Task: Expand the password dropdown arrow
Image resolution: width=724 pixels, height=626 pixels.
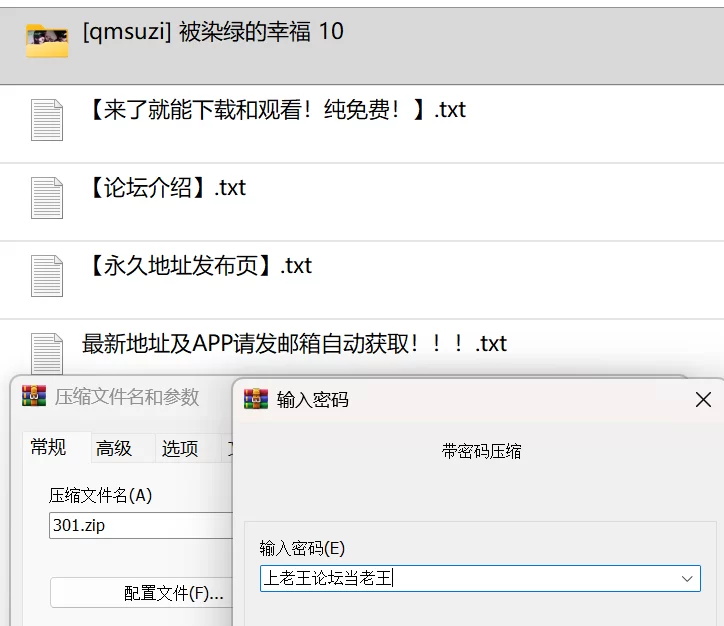Action: click(x=687, y=578)
